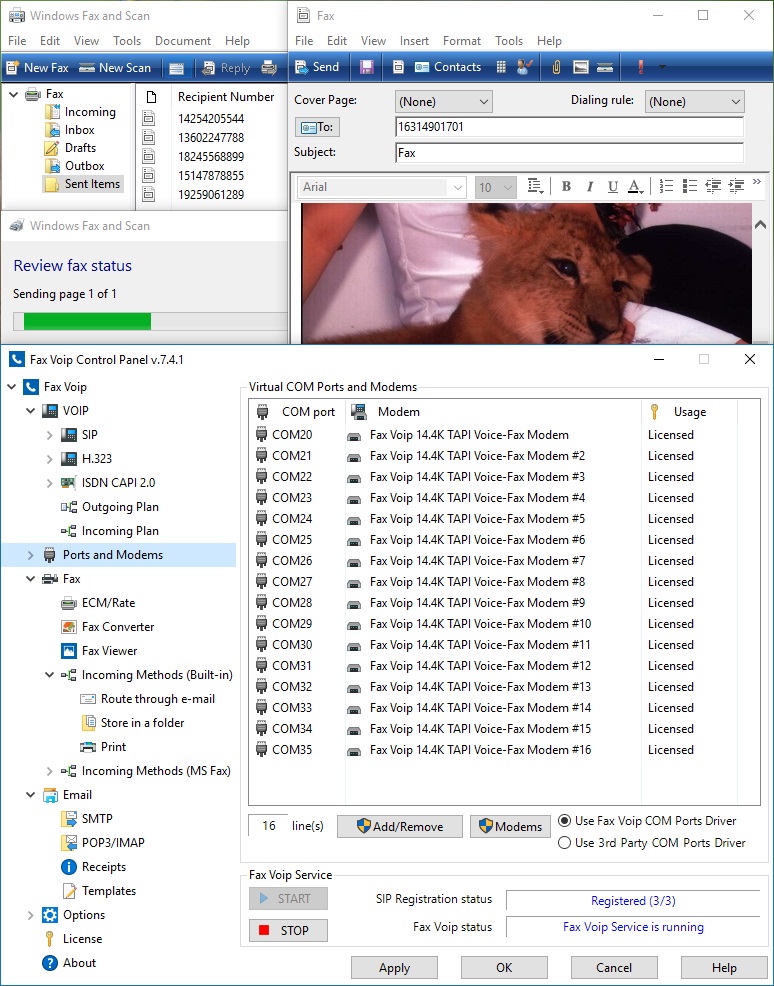Viewport: 774px width, 986px height.
Task: Click the page preview icon next to Contacts
Action: (398, 67)
